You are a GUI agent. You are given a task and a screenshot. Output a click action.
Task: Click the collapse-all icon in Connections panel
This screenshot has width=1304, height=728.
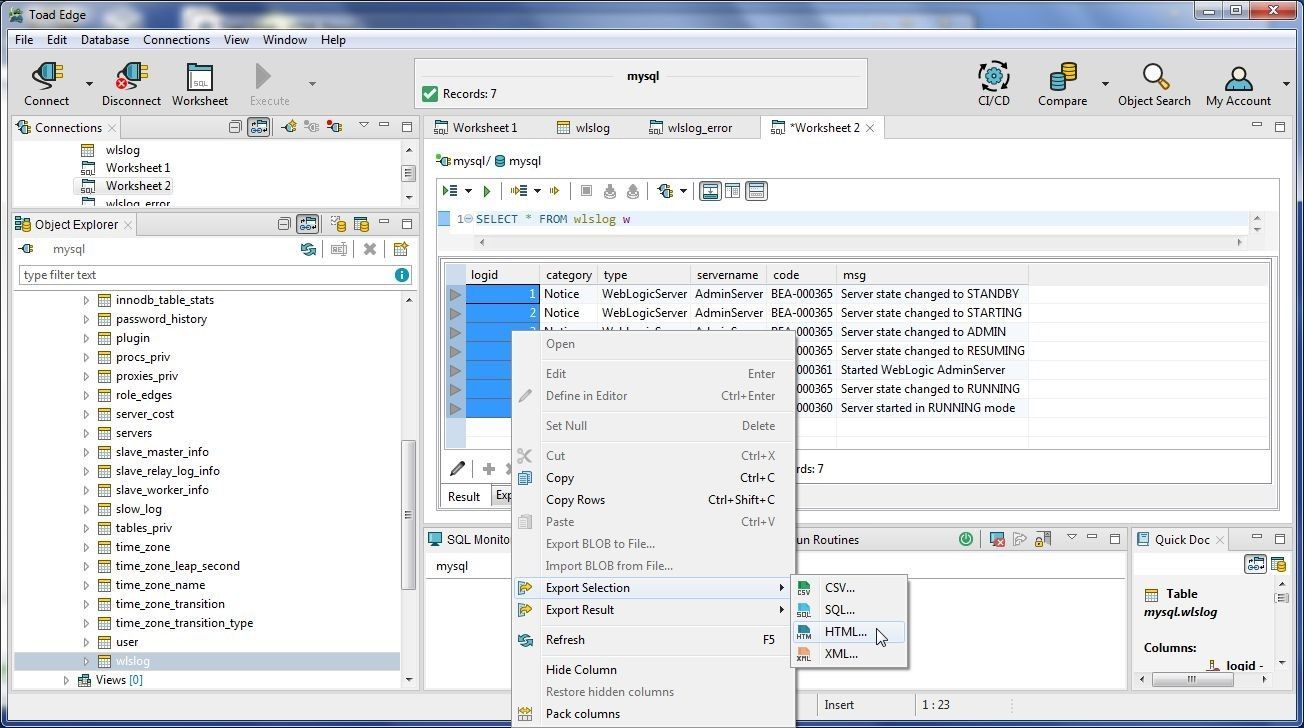pyautogui.click(x=235, y=127)
